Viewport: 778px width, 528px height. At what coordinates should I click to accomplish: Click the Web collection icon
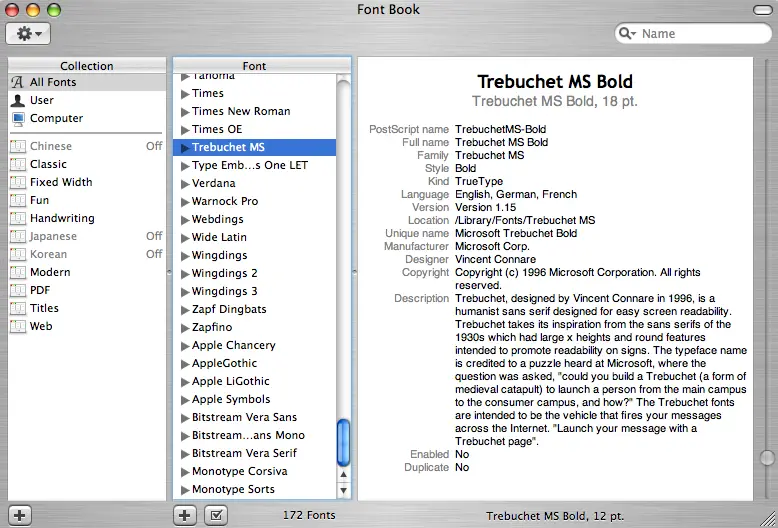tap(18, 326)
